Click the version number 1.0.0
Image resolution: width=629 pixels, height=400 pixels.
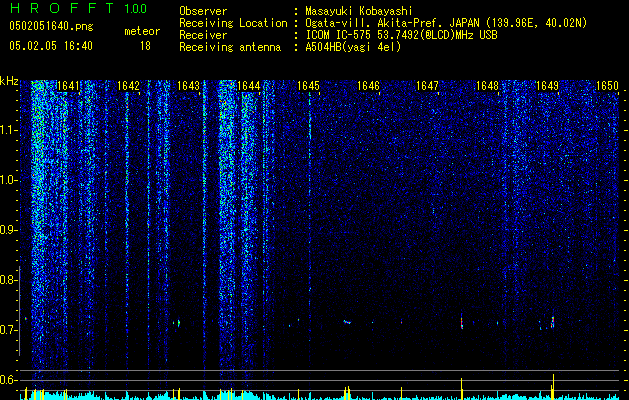(136, 9)
